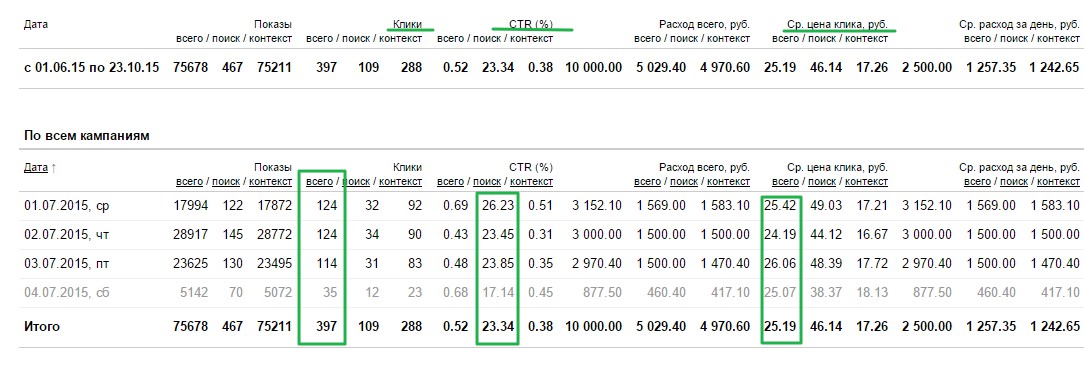Select the date row '03.07.2015, пт'
This screenshot has height=366, width=1084.
(66, 264)
